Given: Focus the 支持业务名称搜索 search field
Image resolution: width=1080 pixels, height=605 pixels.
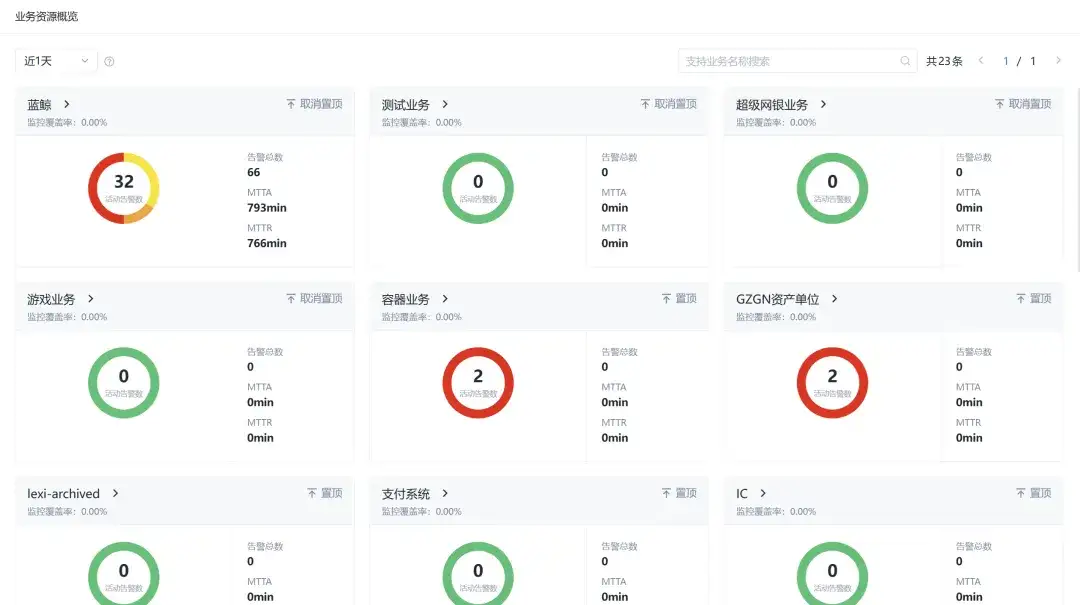Looking at the screenshot, I should click(797, 61).
